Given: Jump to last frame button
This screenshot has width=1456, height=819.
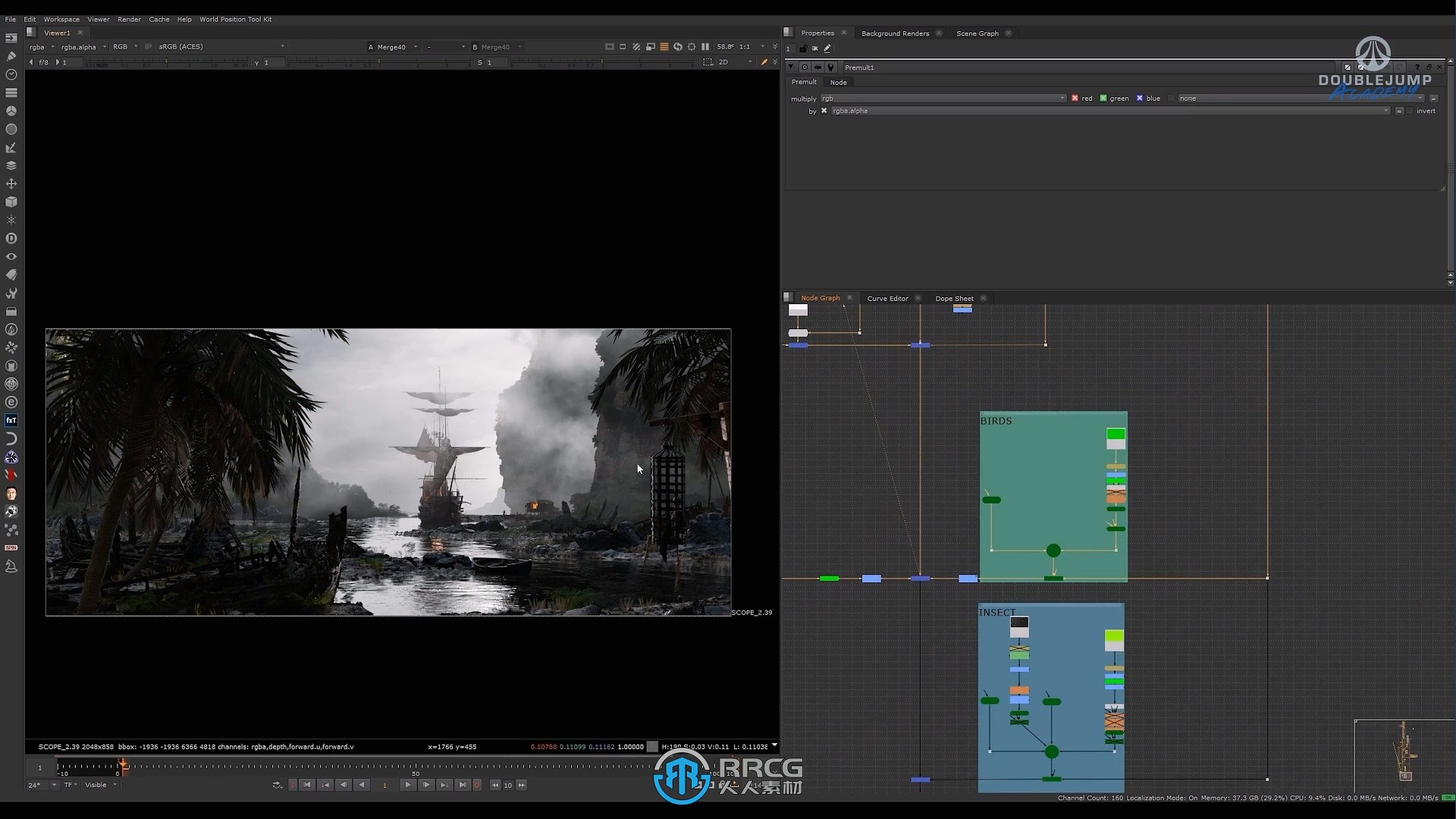Looking at the screenshot, I should tap(463, 785).
